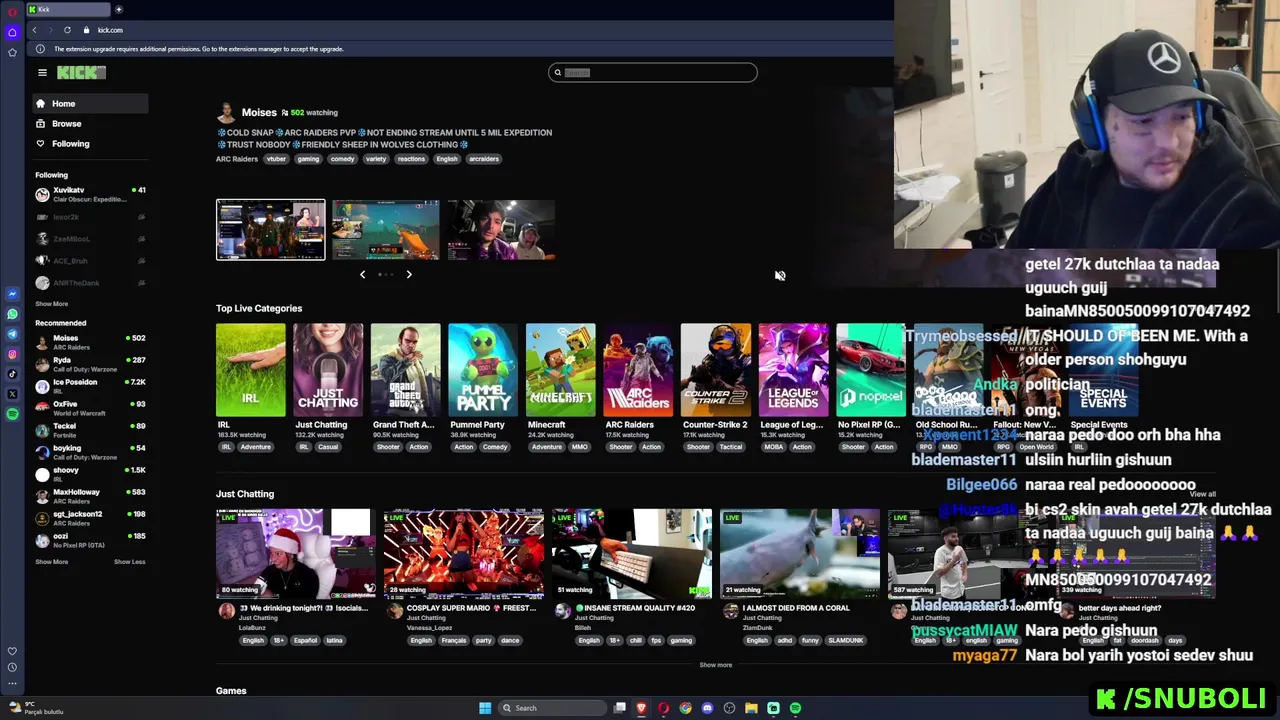The image size is (1280, 720).
Task: Open INSANE STREAM QUALITY stream thumbnail
Action: click(632, 553)
